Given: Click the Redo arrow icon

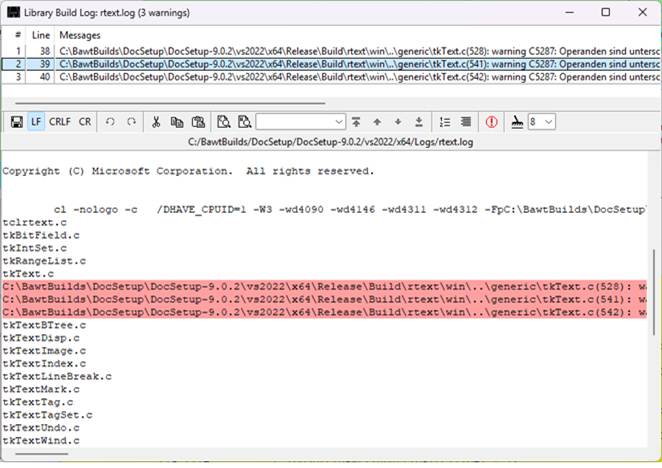Looking at the screenshot, I should [x=131, y=121].
